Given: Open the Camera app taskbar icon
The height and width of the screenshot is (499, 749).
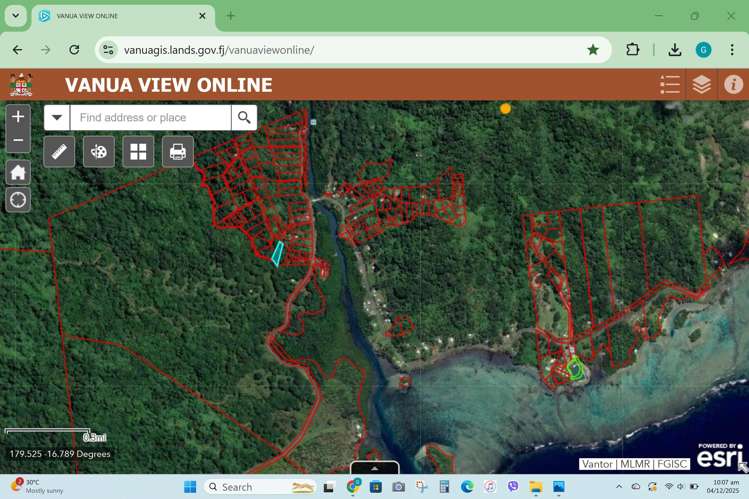Looking at the screenshot, I should 398,487.
